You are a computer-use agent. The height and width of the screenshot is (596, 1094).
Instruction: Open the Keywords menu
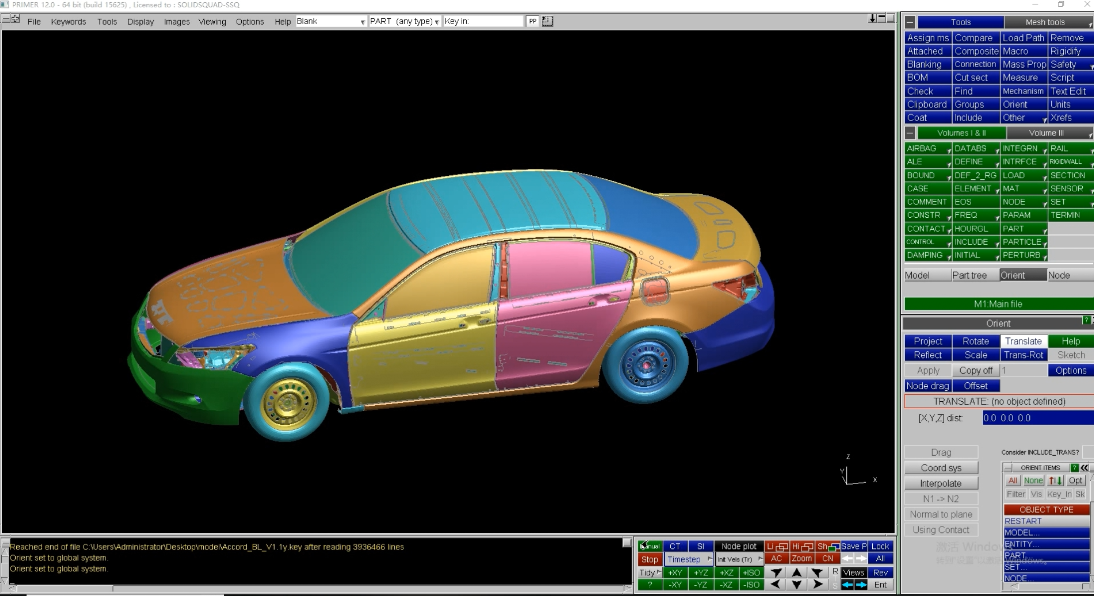pyautogui.click(x=68, y=21)
